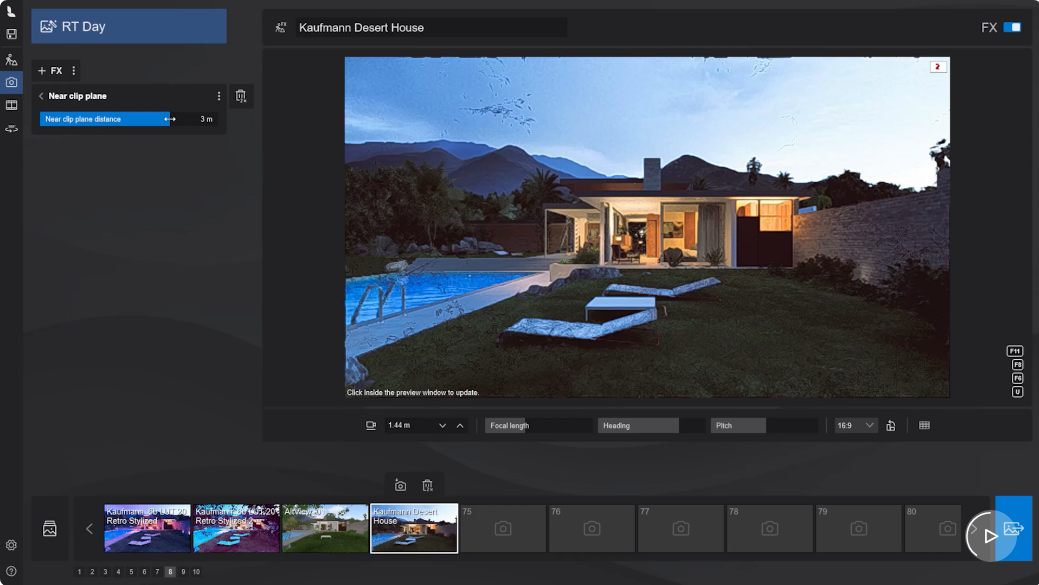Switch to Build mode icon
Image resolution: width=1039 pixels, height=585 pixels.
pos(11,60)
